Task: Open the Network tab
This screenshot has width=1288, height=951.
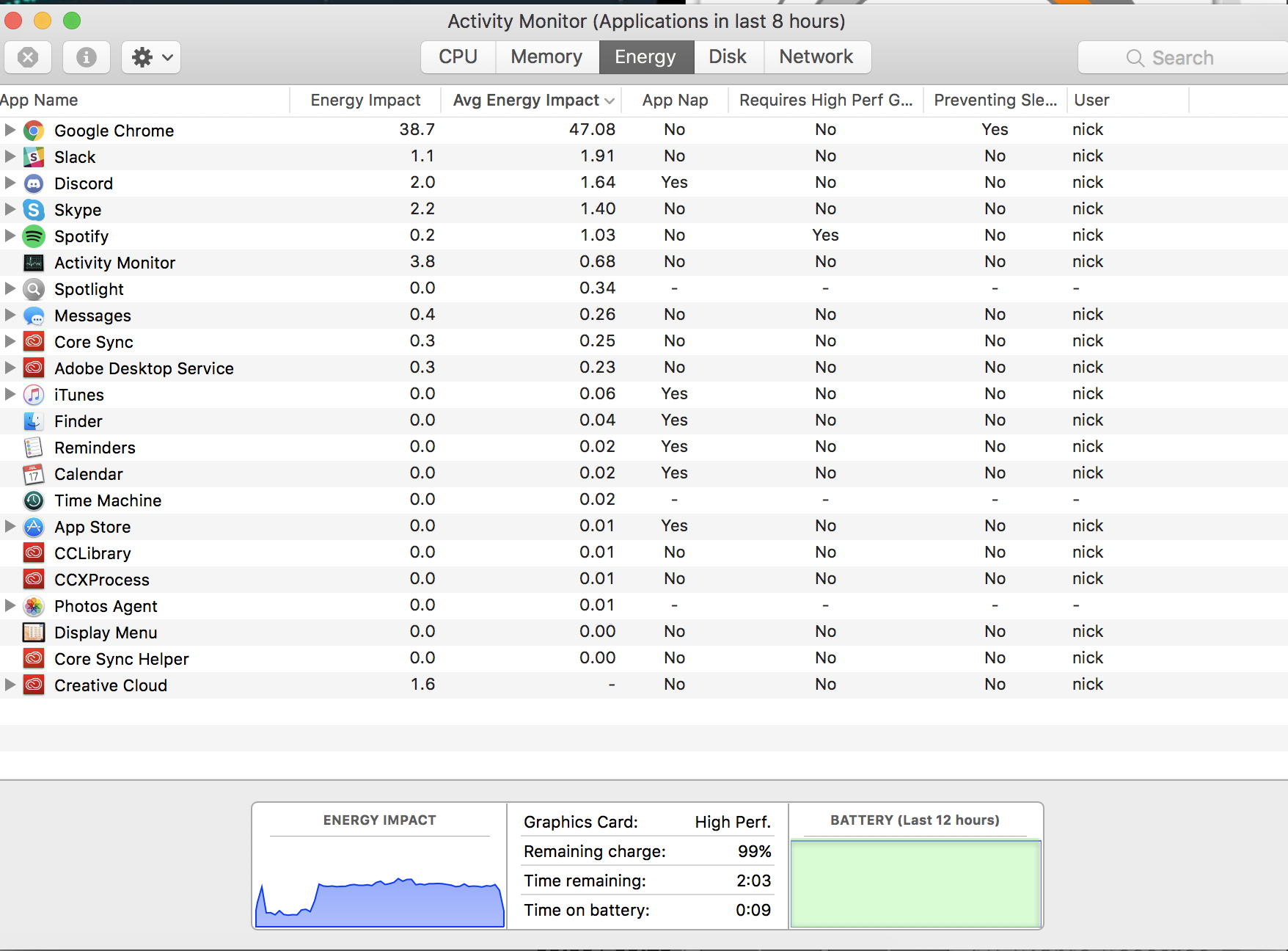Action: click(816, 57)
